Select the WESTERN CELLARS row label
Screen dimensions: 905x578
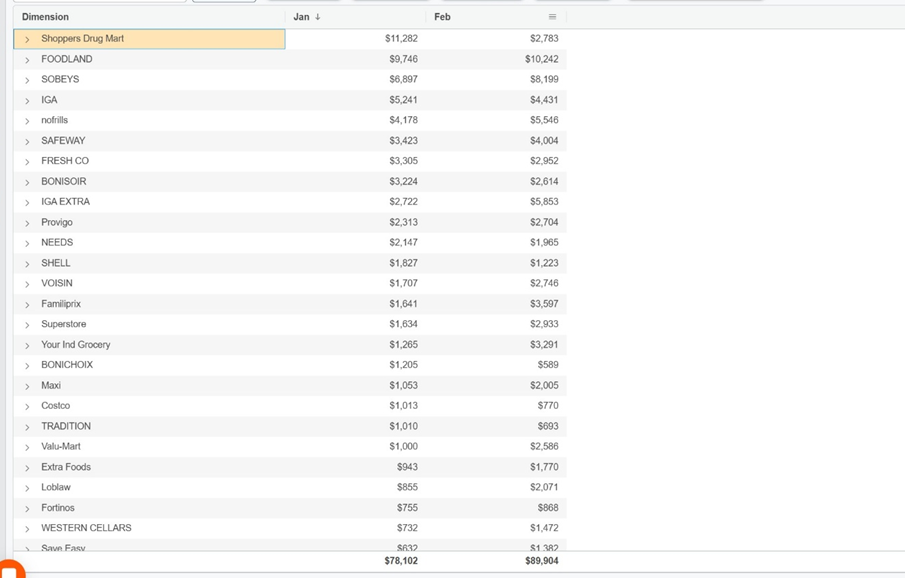click(x=86, y=528)
